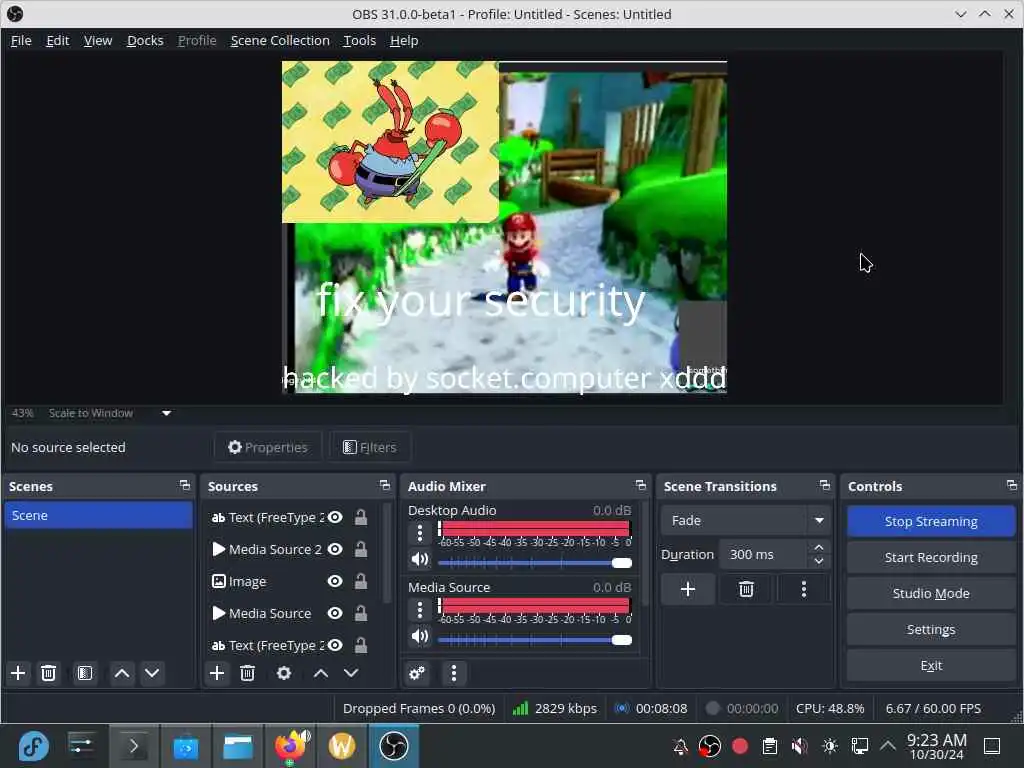Click Filters button below preview
Image resolution: width=1024 pixels, height=768 pixels.
pos(370,447)
